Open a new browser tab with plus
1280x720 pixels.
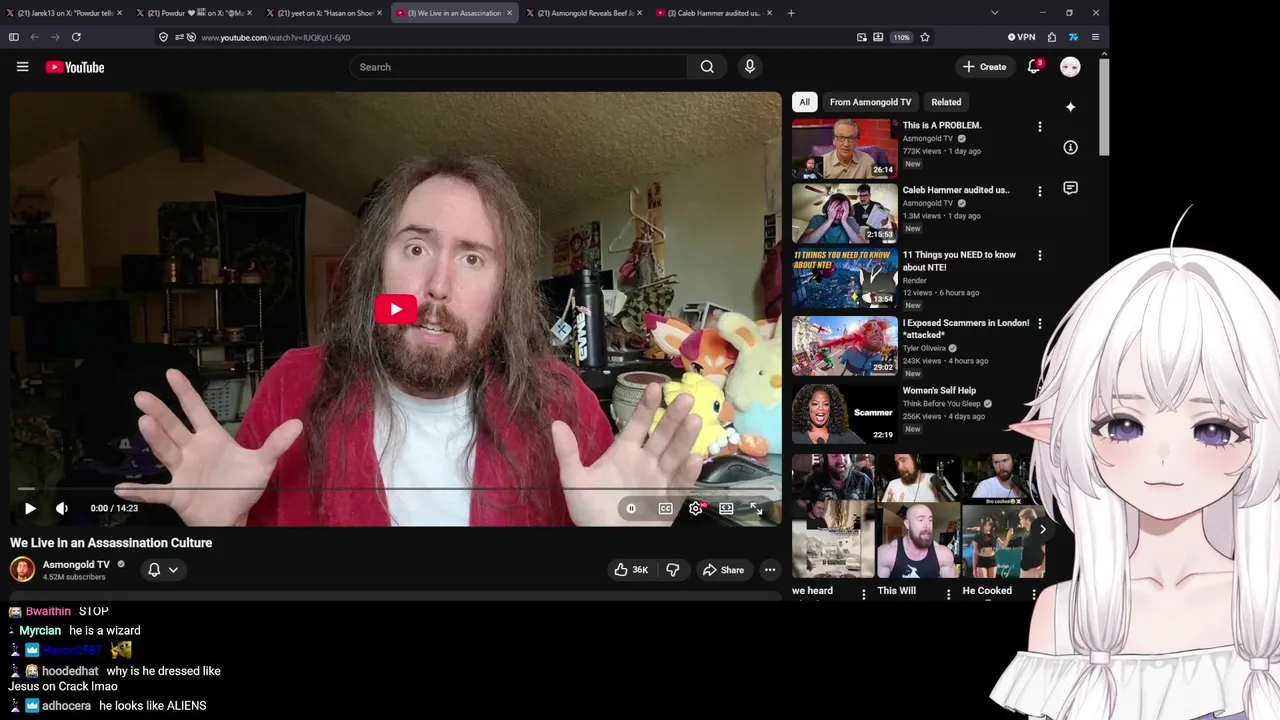[791, 13]
